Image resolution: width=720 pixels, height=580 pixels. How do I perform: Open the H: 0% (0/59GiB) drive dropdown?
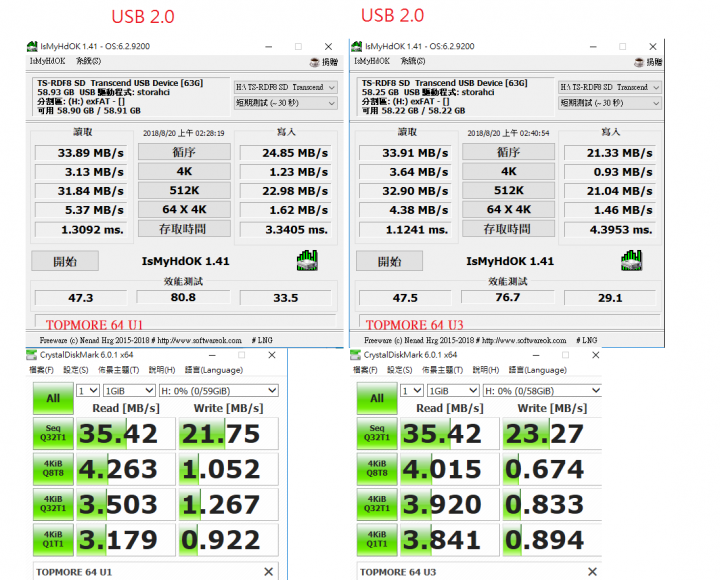(x=219, y=391)
